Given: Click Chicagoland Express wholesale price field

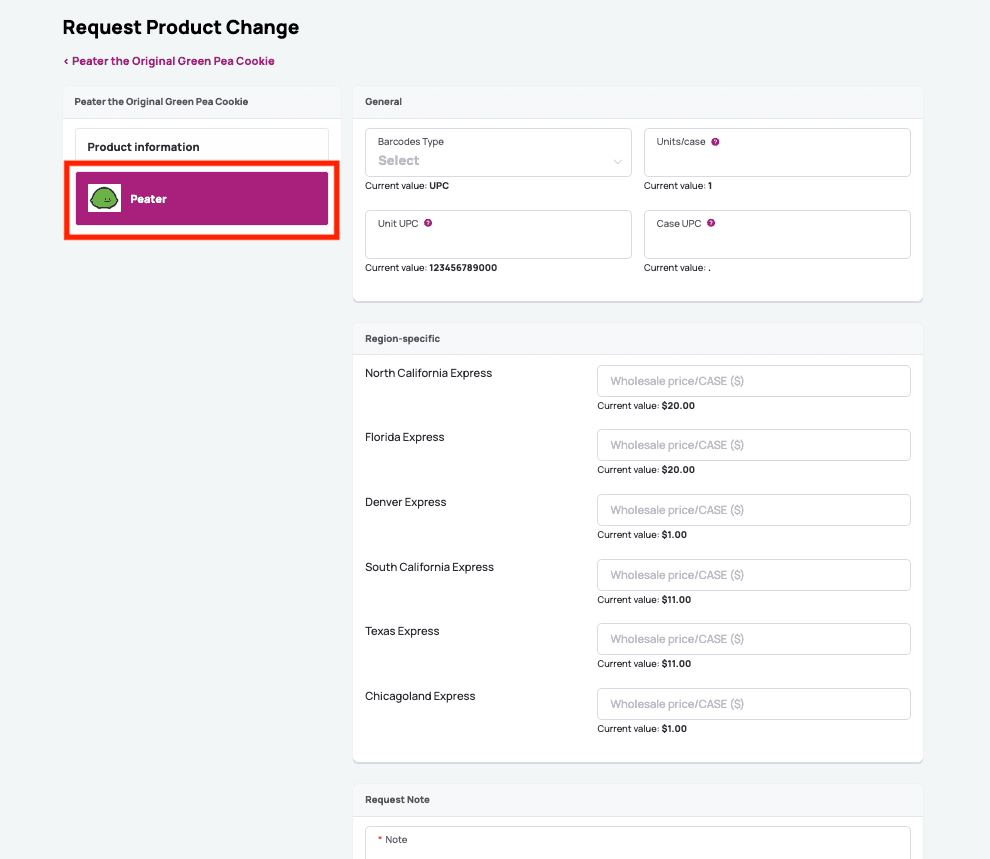Looking at the screenshot, I should pos(753,704).
